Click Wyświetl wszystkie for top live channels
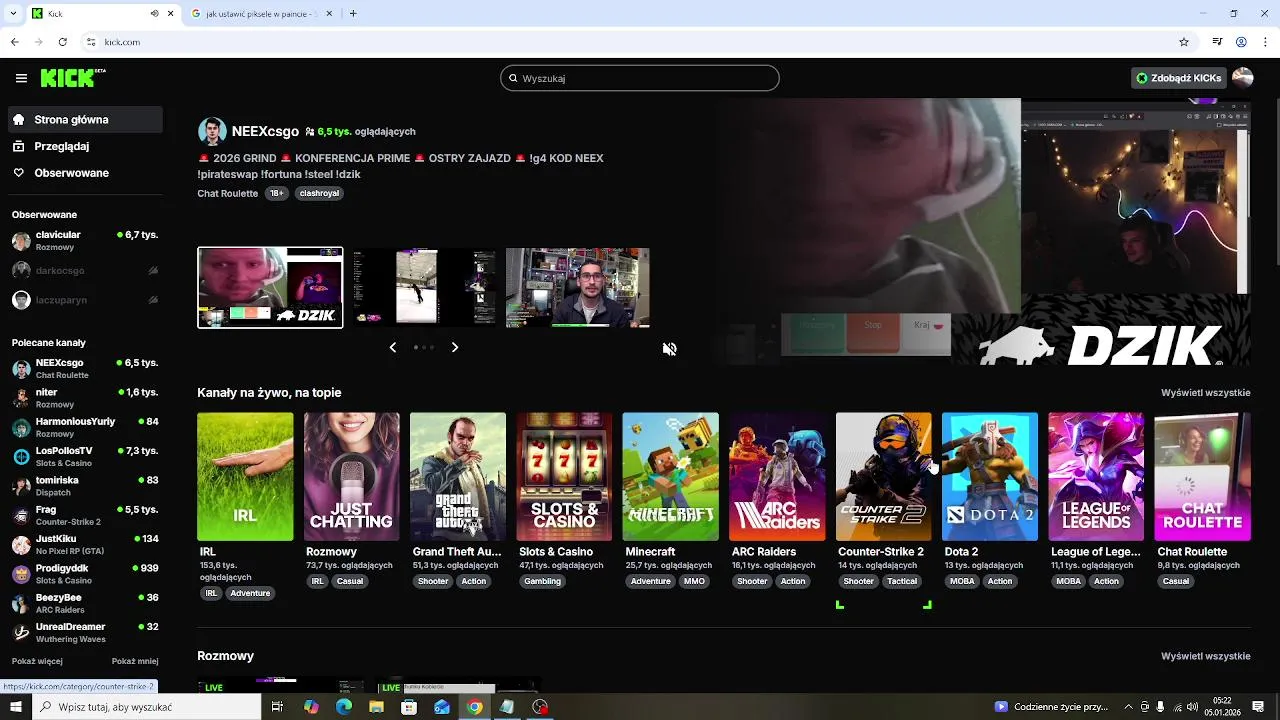This screenshot has width=1280, height=720. 1205,393
